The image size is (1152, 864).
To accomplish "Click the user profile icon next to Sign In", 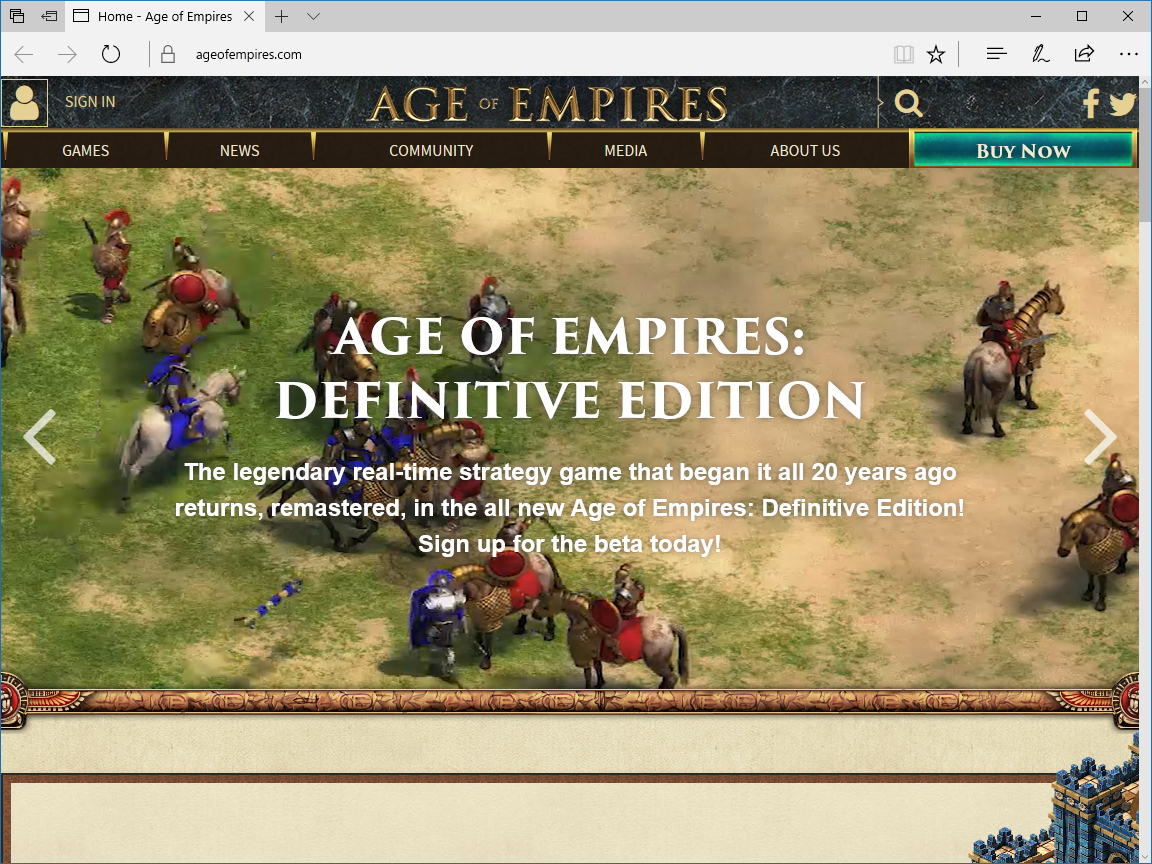I will tap(24, 102).
